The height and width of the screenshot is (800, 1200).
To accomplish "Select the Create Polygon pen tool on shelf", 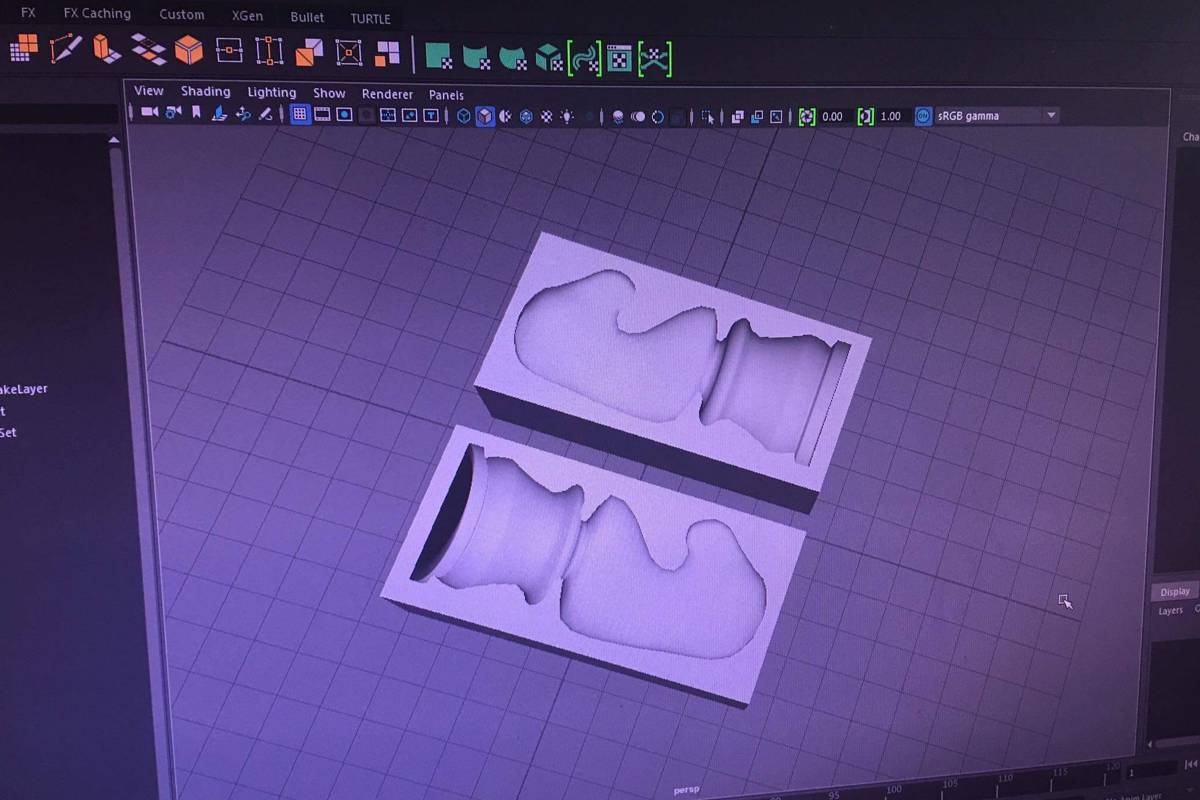I will click(x=65, y=47).
